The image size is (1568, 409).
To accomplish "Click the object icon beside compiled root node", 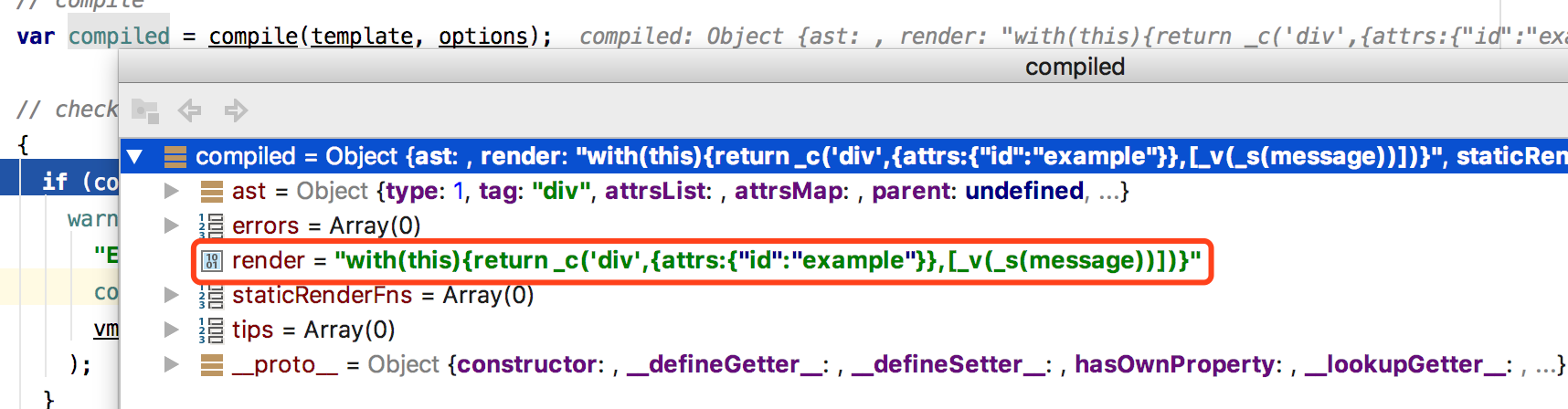I will pyautogui.click(x=175, y=157).
